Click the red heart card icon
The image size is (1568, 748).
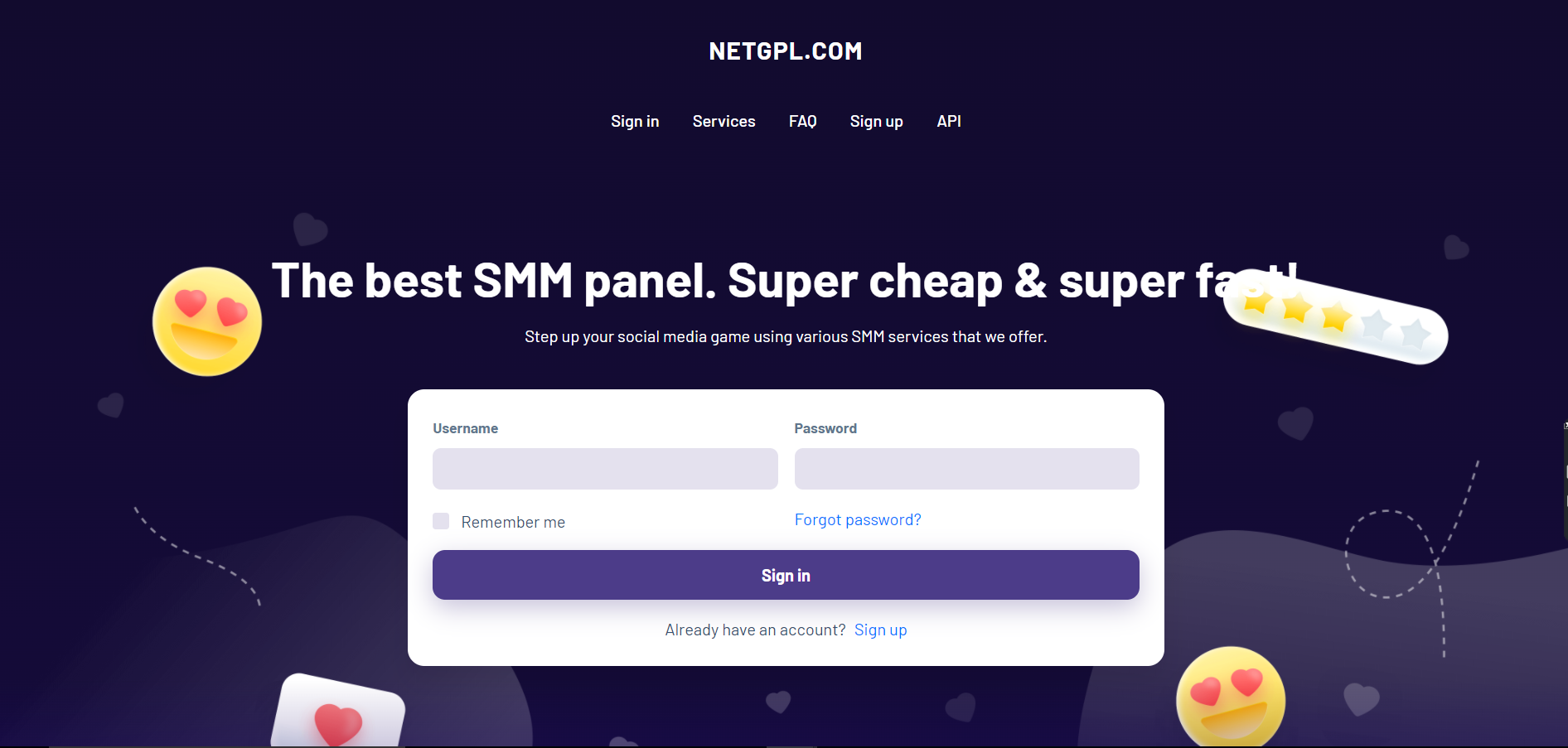click(x=338, y=712)
